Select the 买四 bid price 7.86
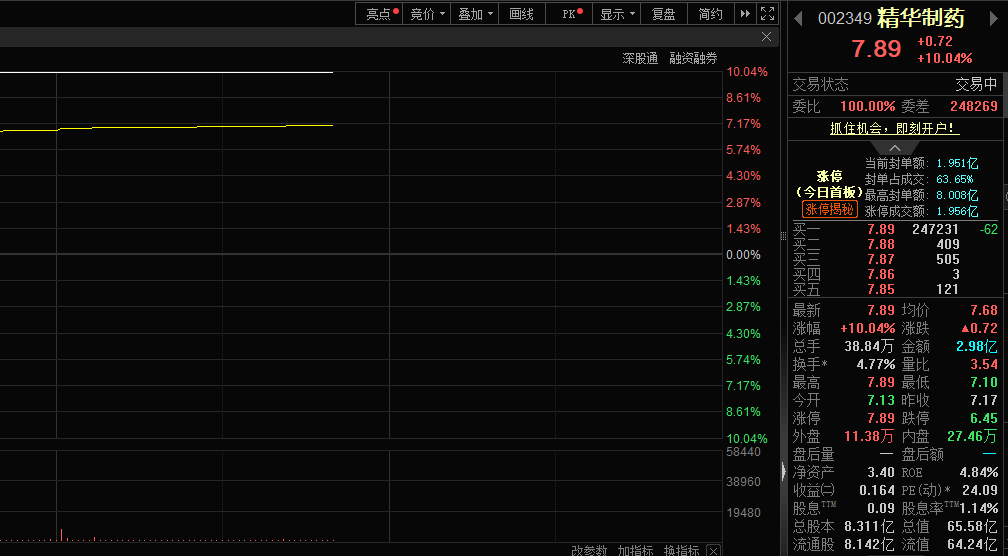The width and height of the screenshot is (1008, 556). click(881, 274)
